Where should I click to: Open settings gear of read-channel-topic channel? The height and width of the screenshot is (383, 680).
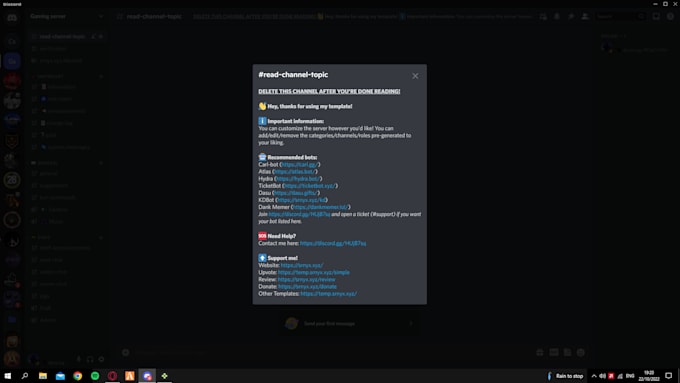tap(101, 36)
